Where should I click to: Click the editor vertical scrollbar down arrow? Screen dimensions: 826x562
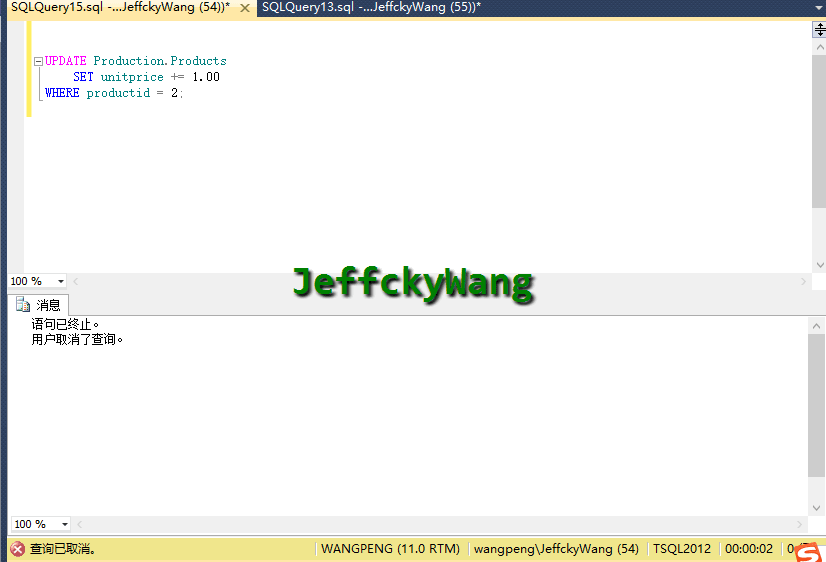click(819, 265)
